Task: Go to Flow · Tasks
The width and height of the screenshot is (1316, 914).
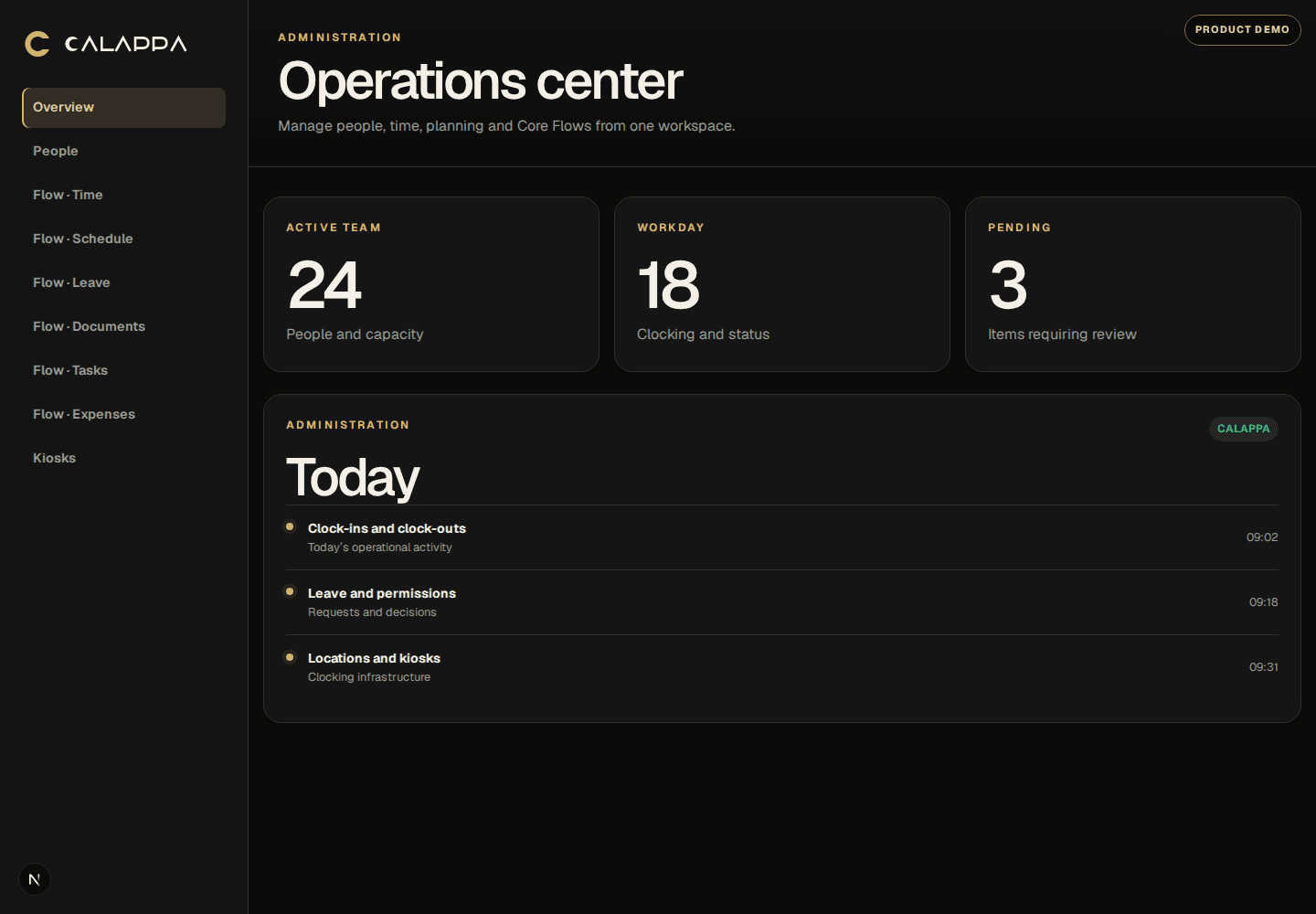Action: (x=123, y=370)
